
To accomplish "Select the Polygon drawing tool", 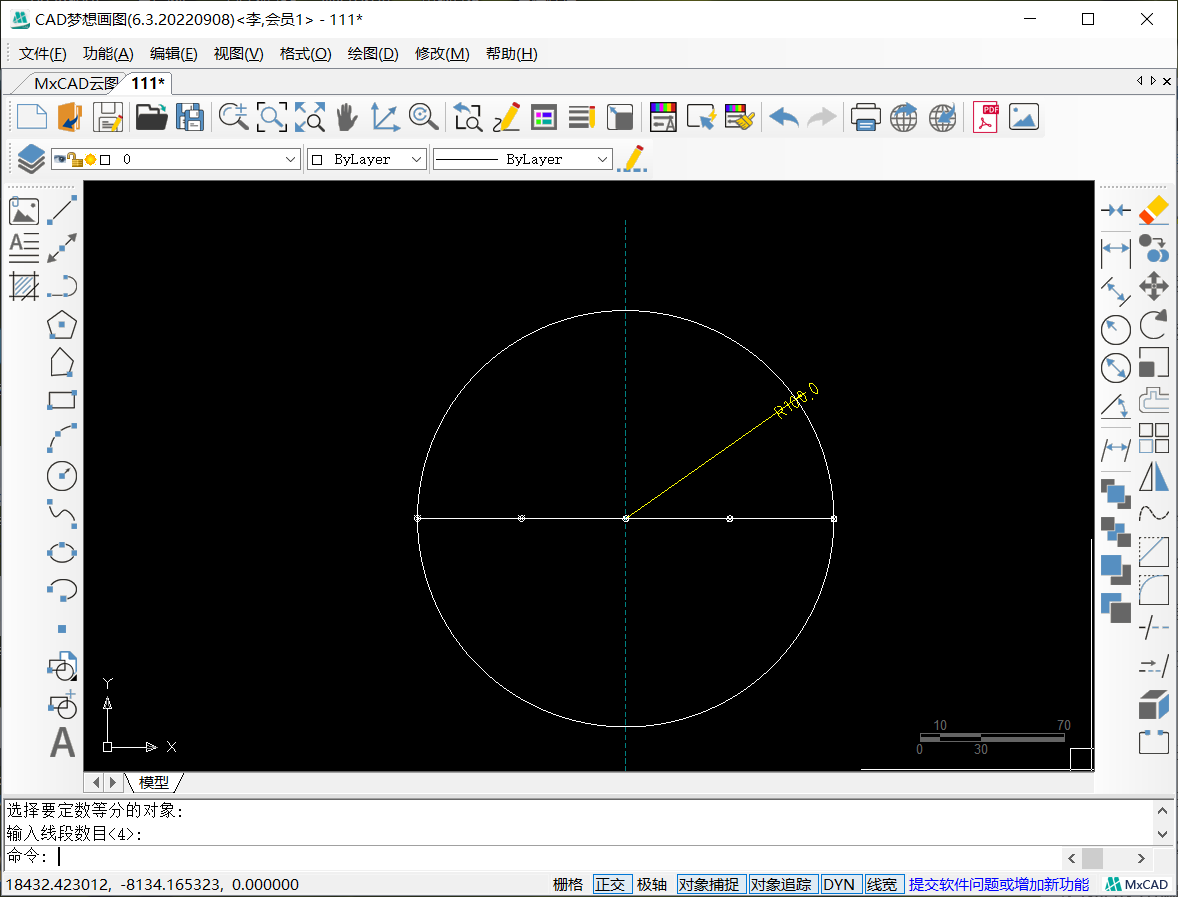I will 62,325.
